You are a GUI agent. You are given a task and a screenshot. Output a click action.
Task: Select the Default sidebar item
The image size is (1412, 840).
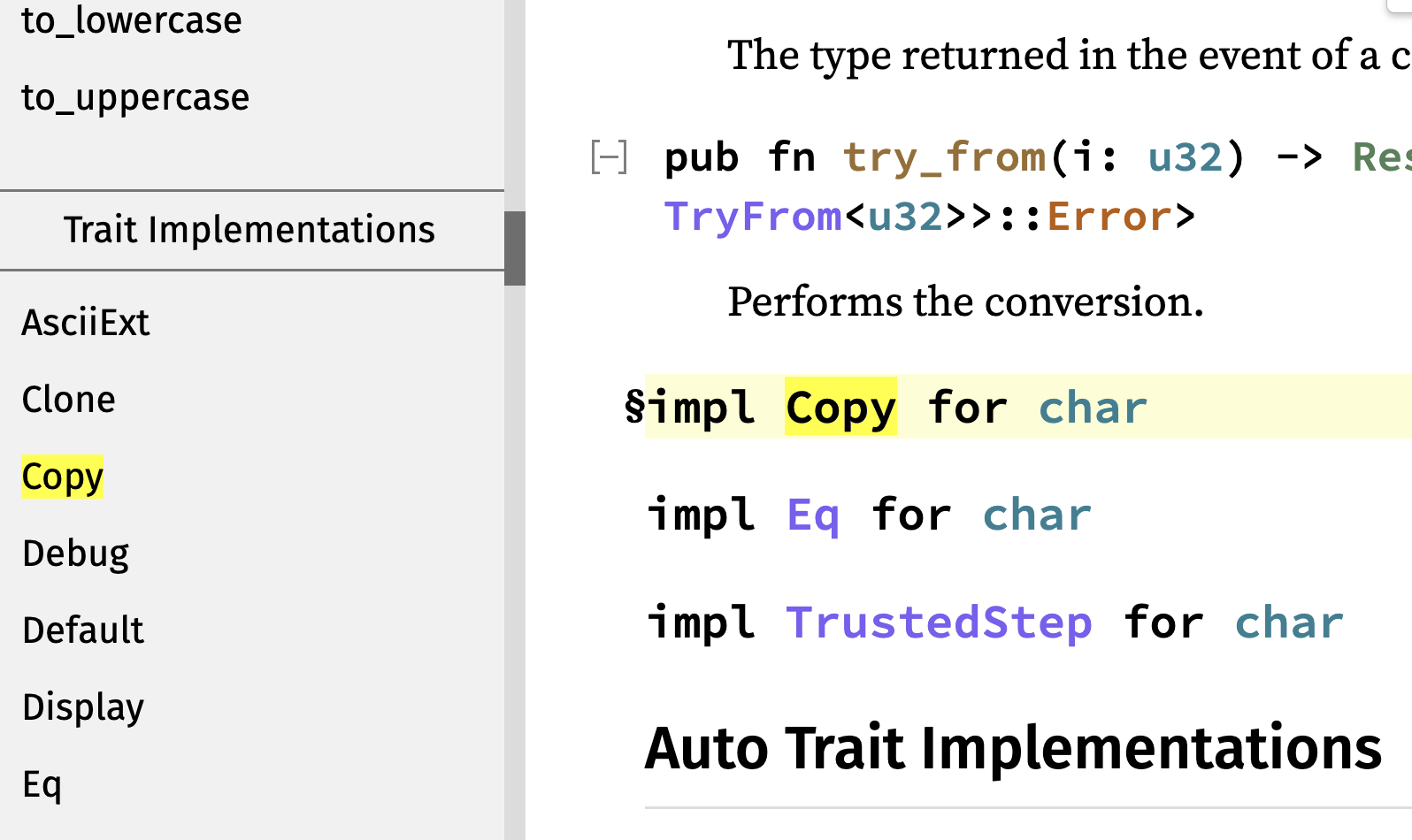(83, 630)
